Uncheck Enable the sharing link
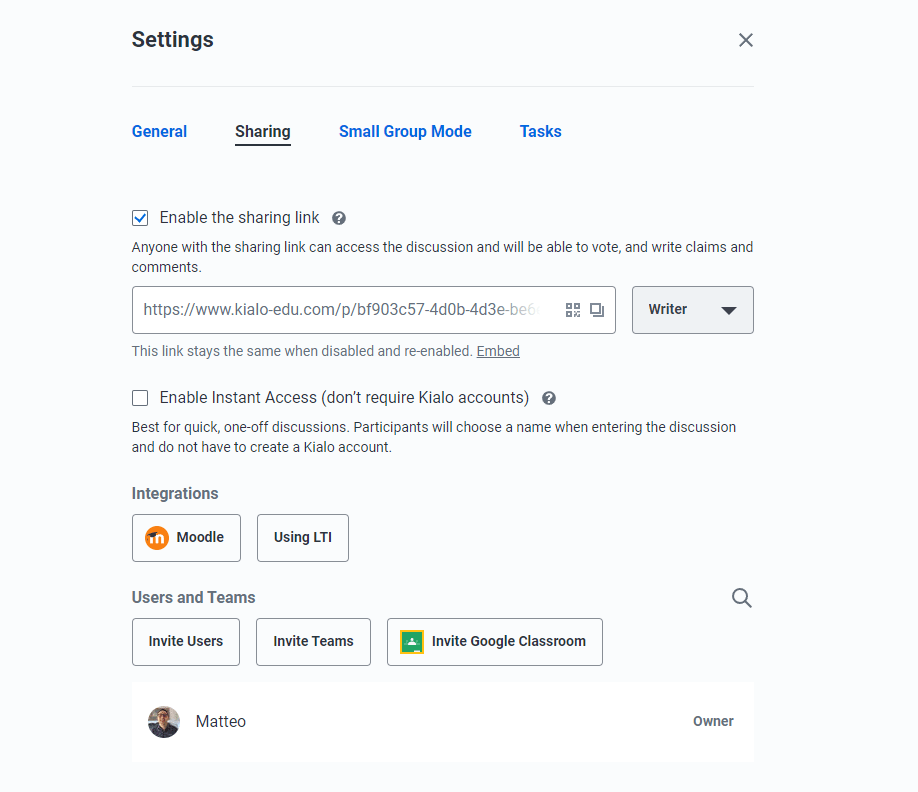918x792 pixels. [x=140, y=218]
